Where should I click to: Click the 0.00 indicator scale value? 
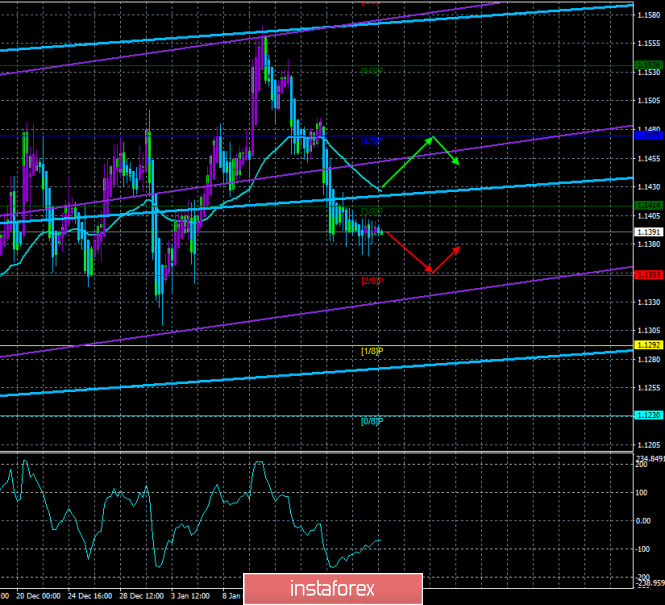[x=645, y=521]
